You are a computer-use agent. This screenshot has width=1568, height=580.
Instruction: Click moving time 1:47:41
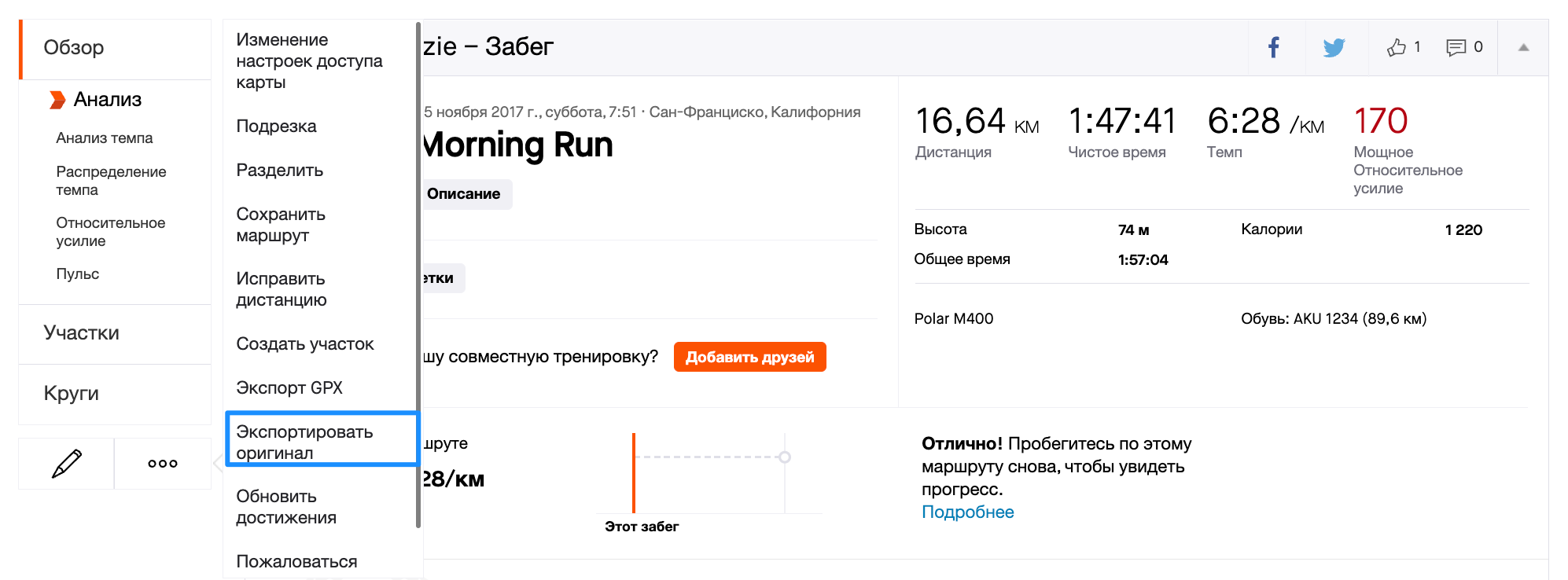(1121, 122)
